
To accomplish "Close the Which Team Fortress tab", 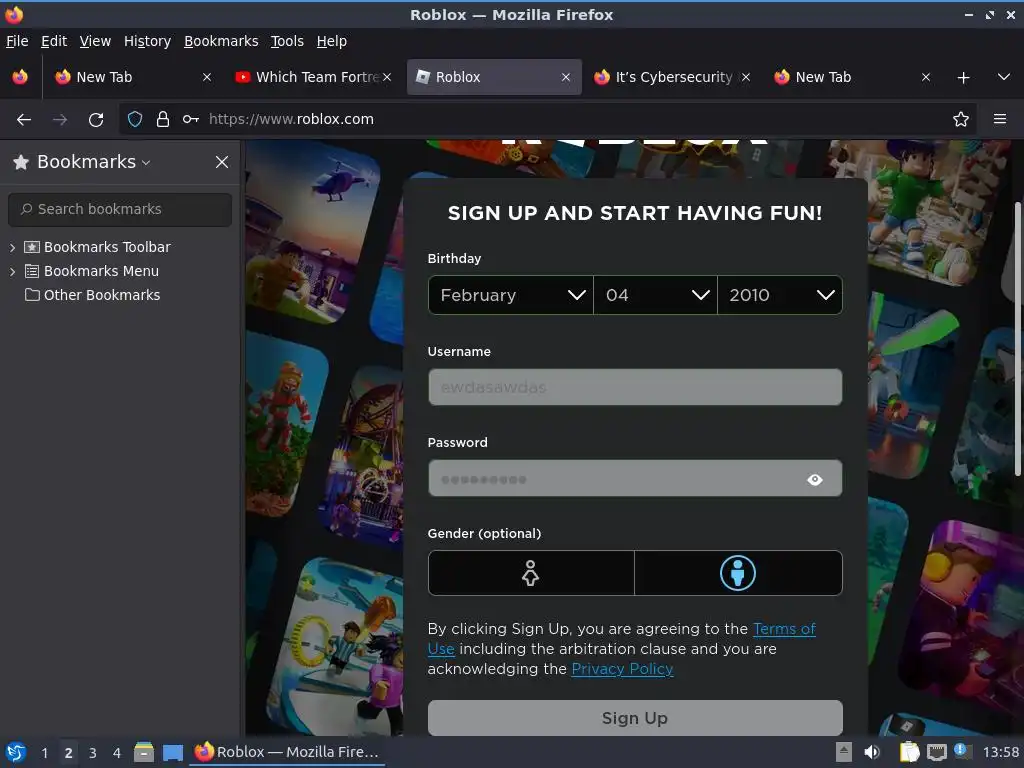I will pos(387,77).
